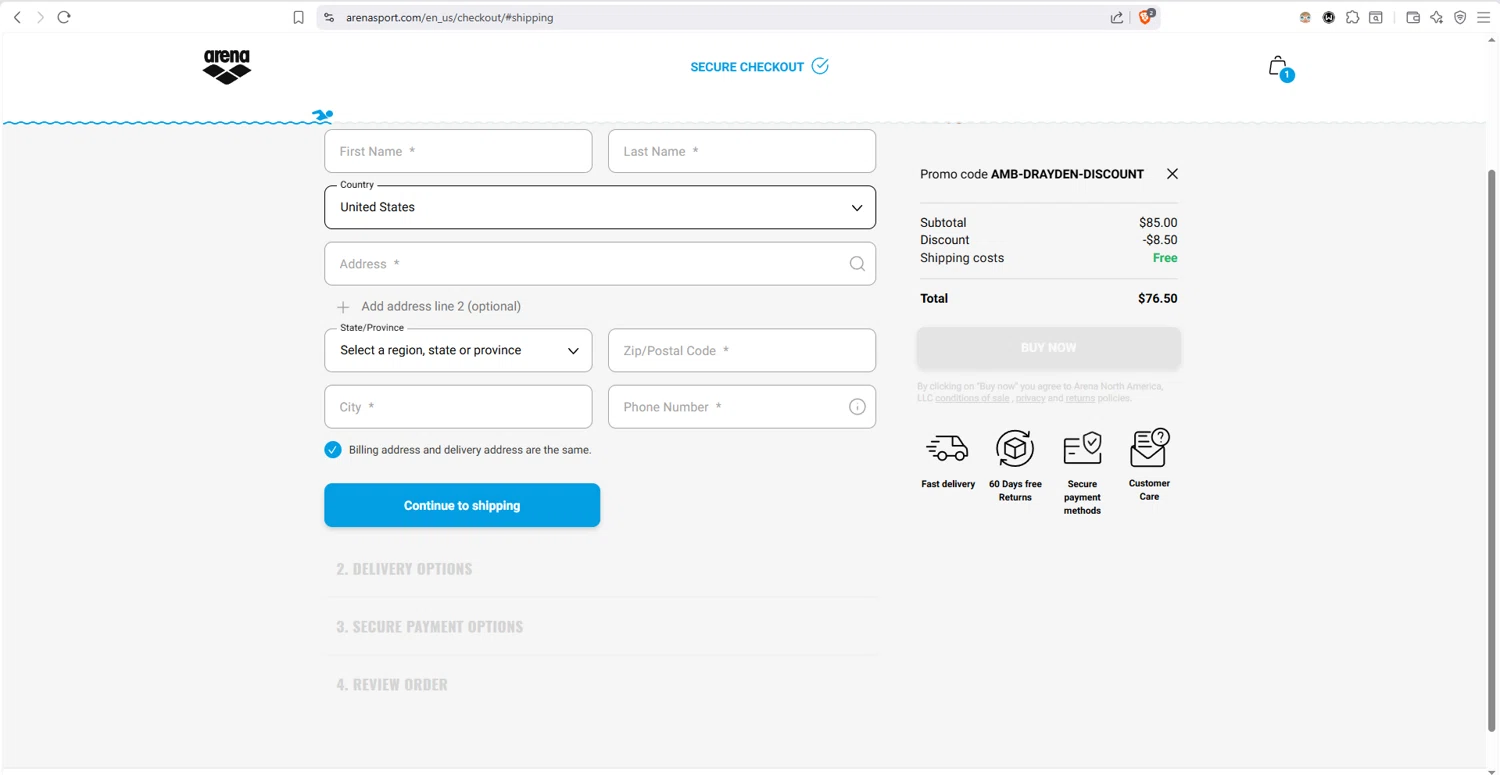The height and width of the screenshot is (775, 1500).
Task: Click the Phone Number field
Action: (x=742, y=407)
